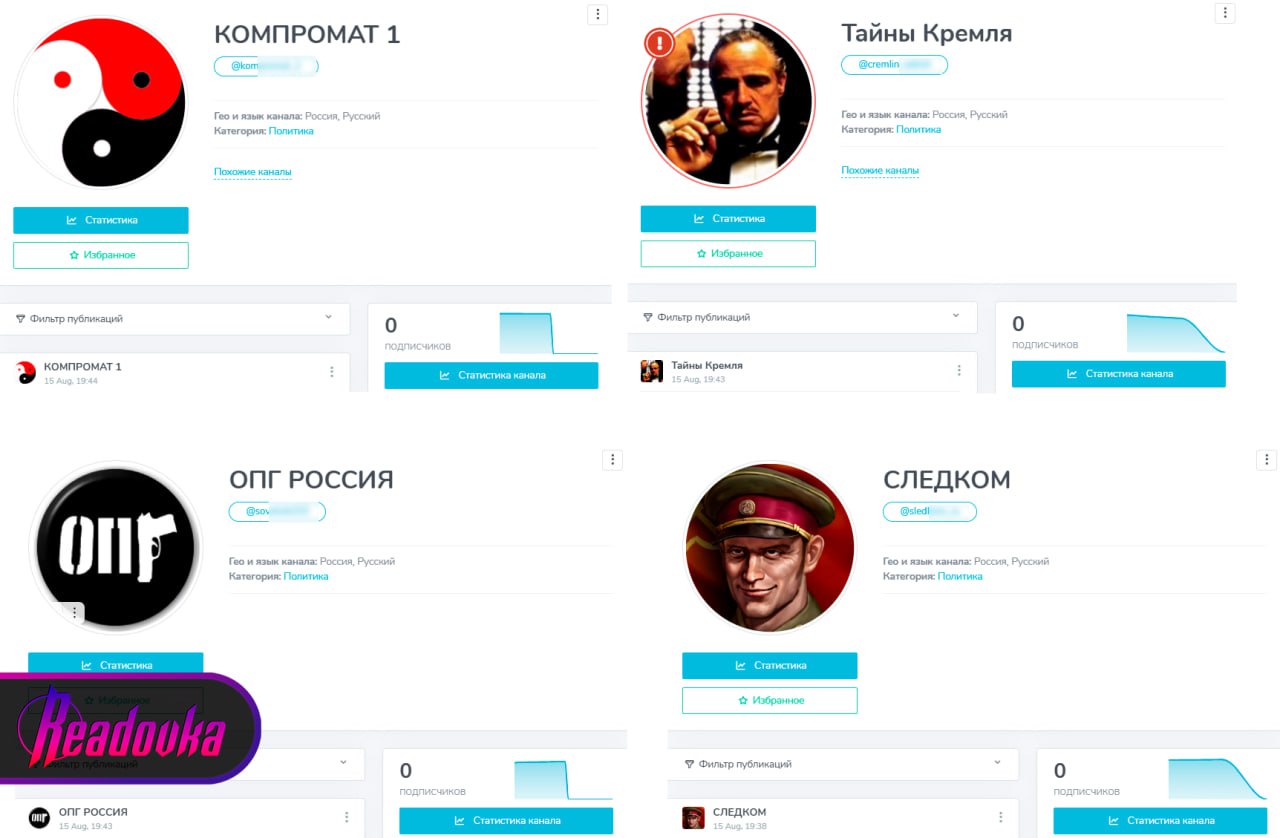Viewport: 1280px width, 838px height.
Task: Expand Фильтр публикаций under СЛЕДКОМ
Action: click(x=843, y=764)
